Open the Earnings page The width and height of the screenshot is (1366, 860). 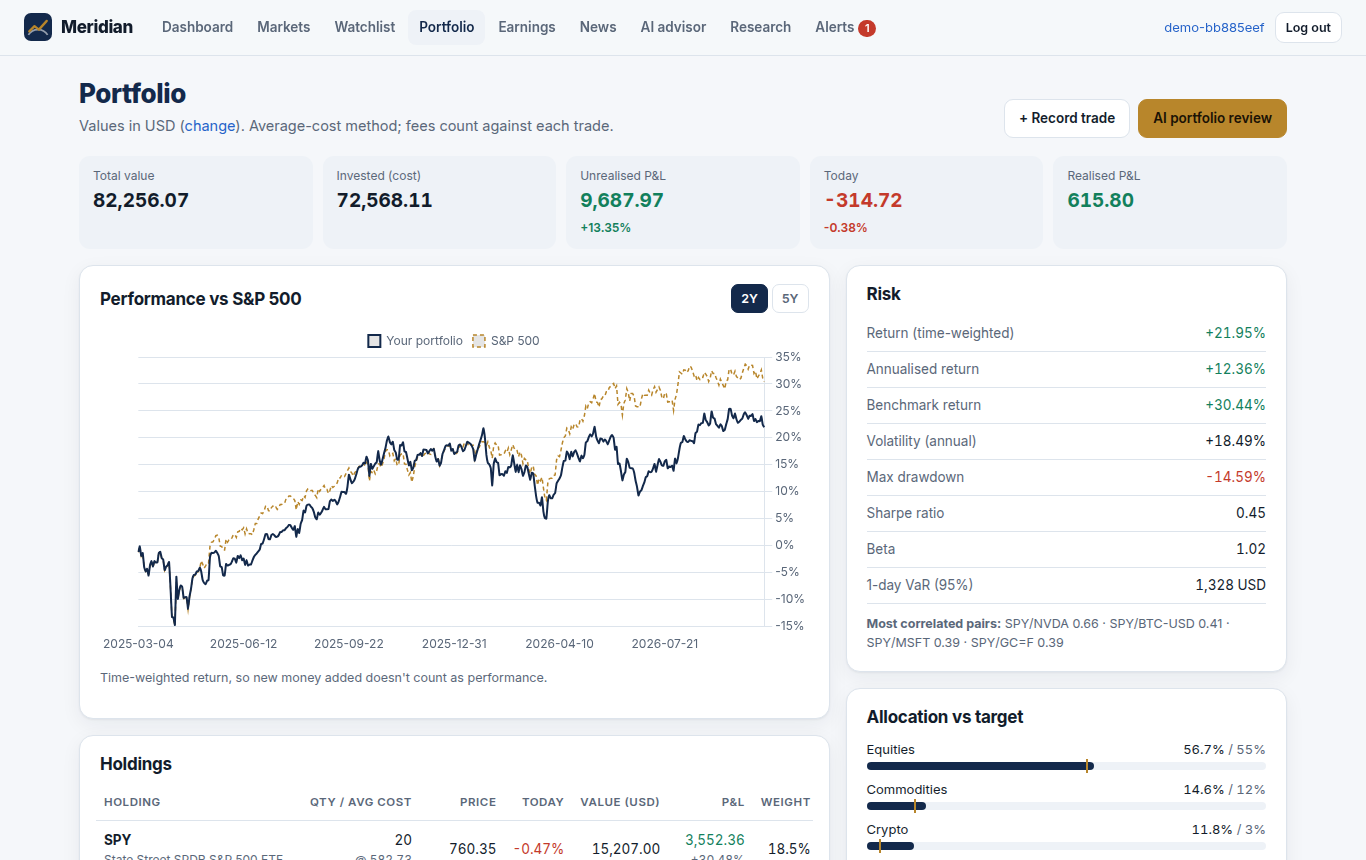(527, 27)
